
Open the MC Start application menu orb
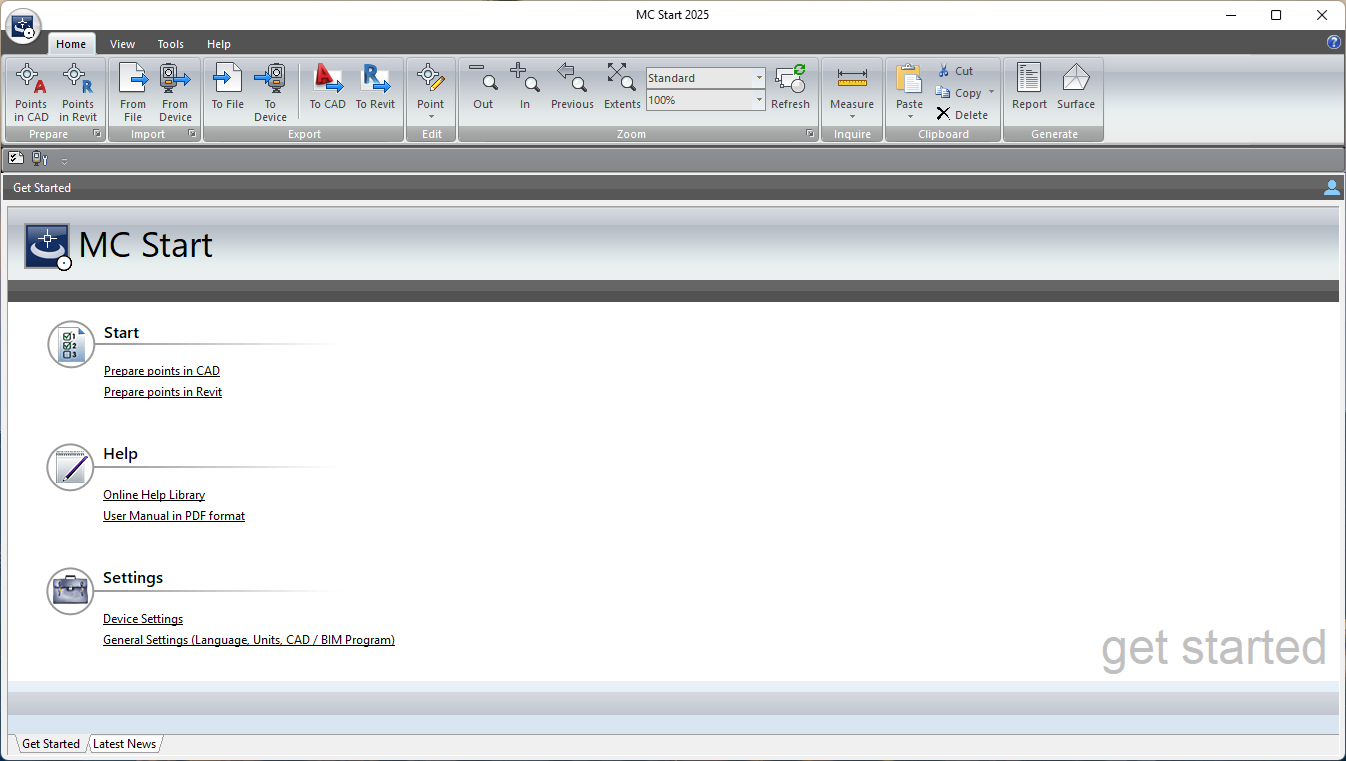23,26
